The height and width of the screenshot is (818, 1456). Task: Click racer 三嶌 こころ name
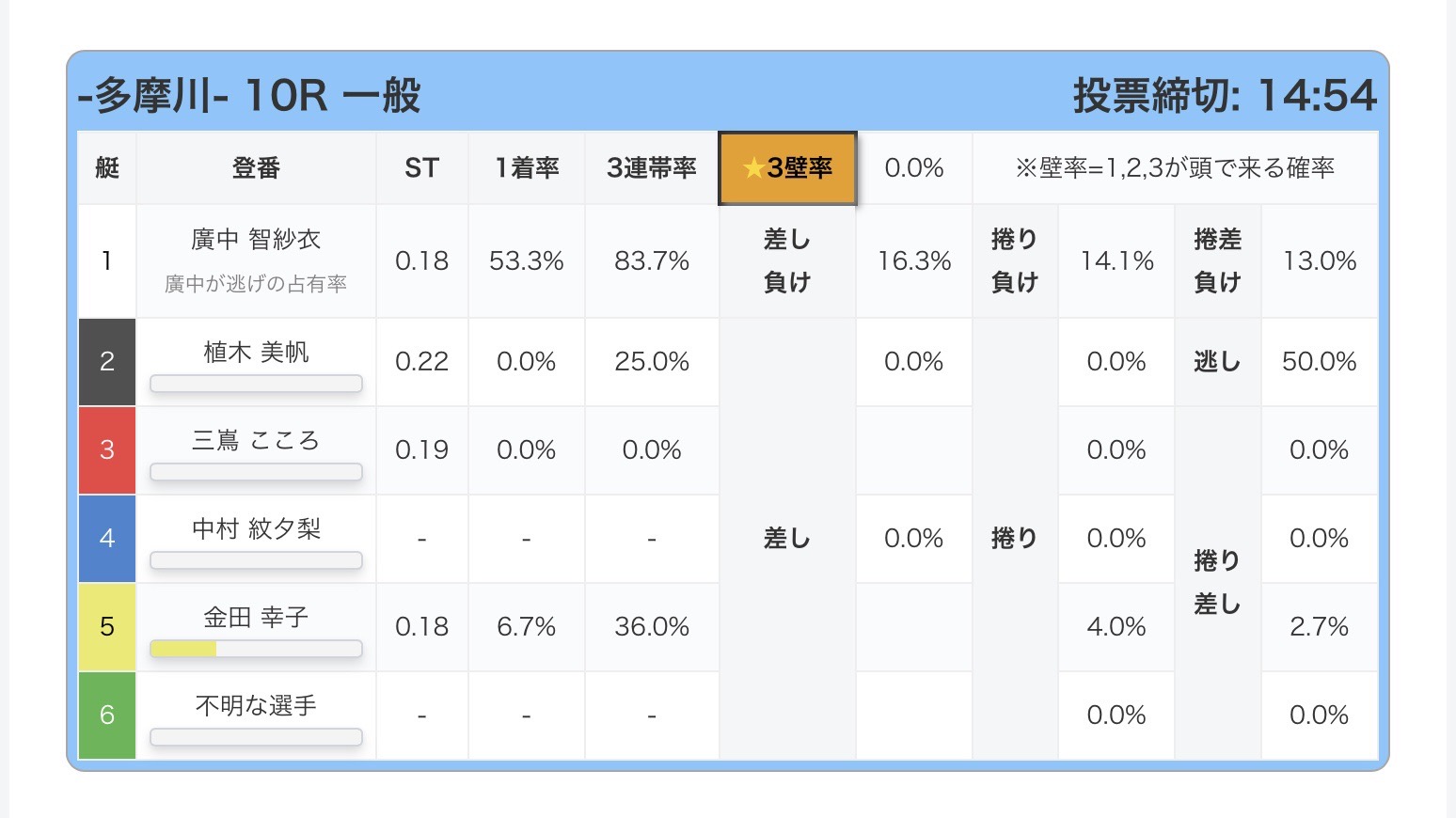256,441
